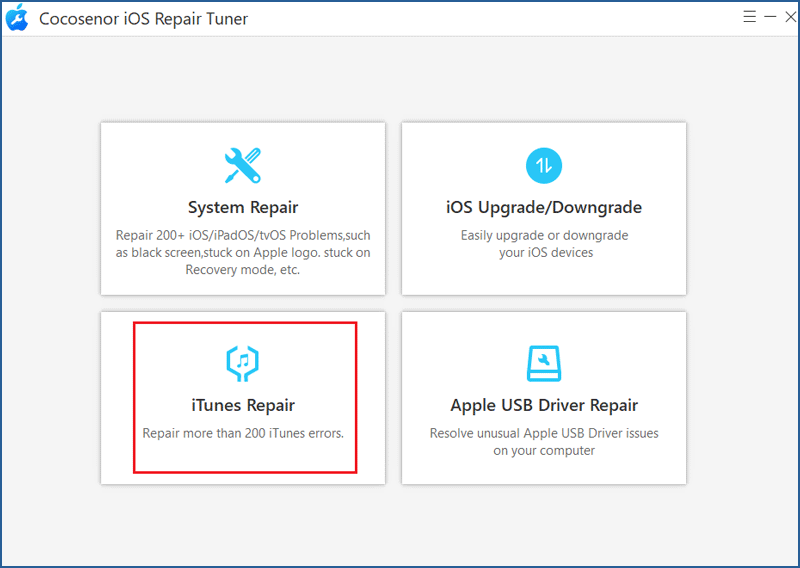Open the hamburger menu in title bar

coord(749,17)
